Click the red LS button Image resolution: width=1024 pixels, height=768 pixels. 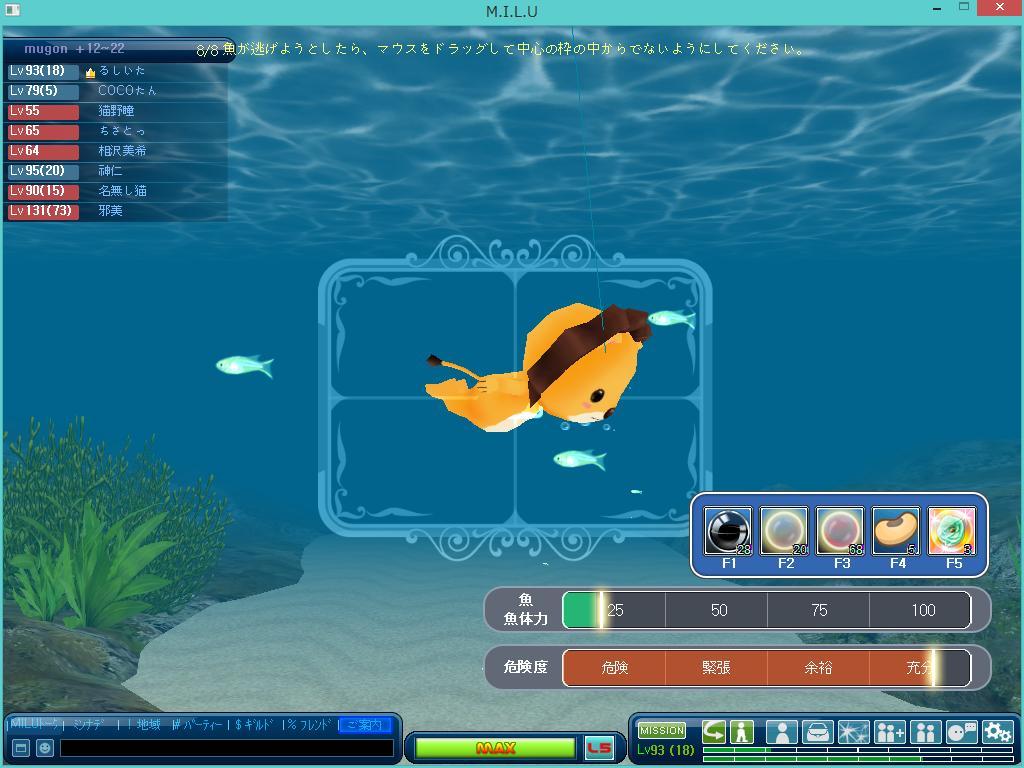coord(599,748)
